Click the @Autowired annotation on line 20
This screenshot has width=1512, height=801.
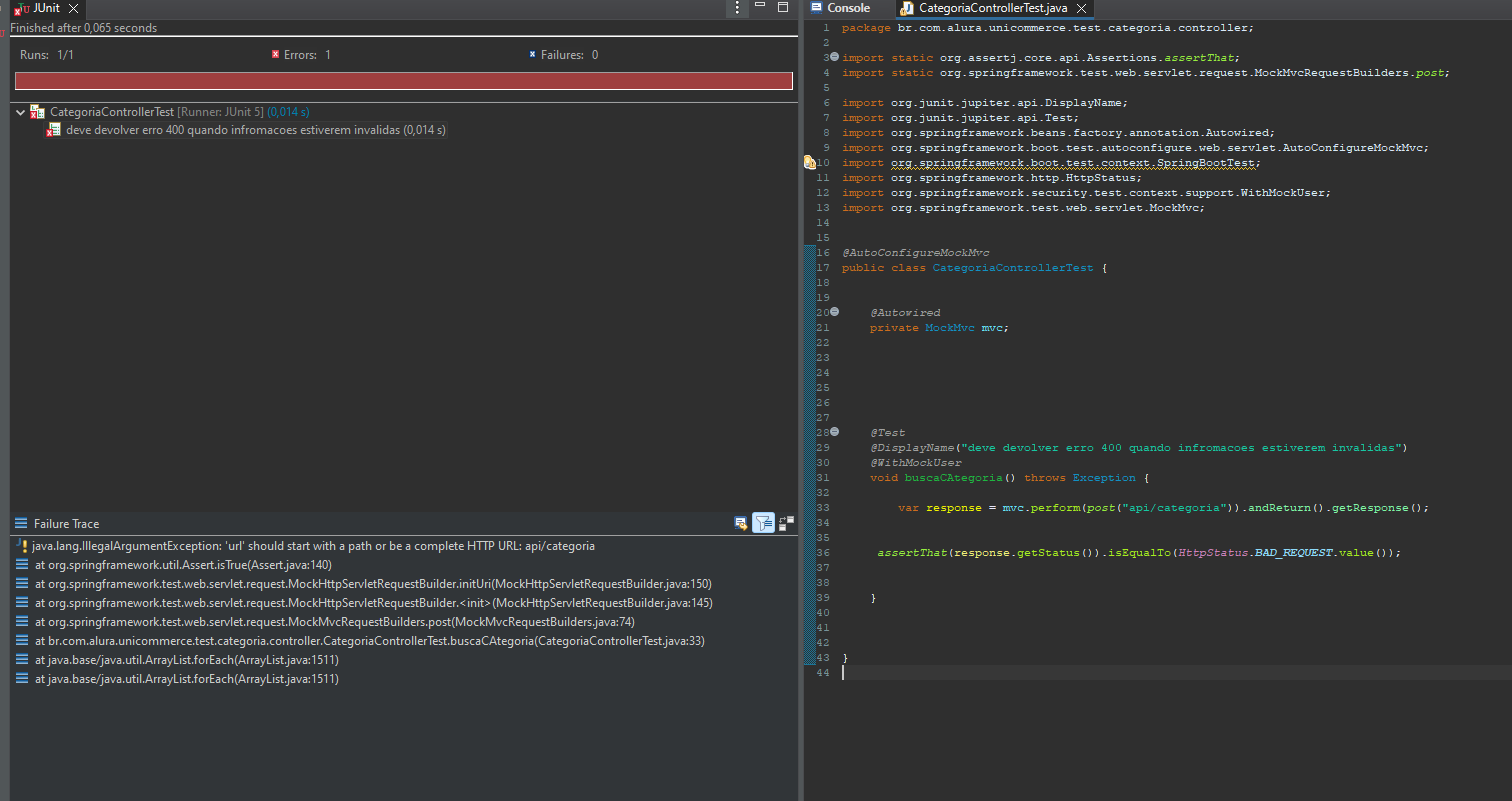(x=905, y=312)
